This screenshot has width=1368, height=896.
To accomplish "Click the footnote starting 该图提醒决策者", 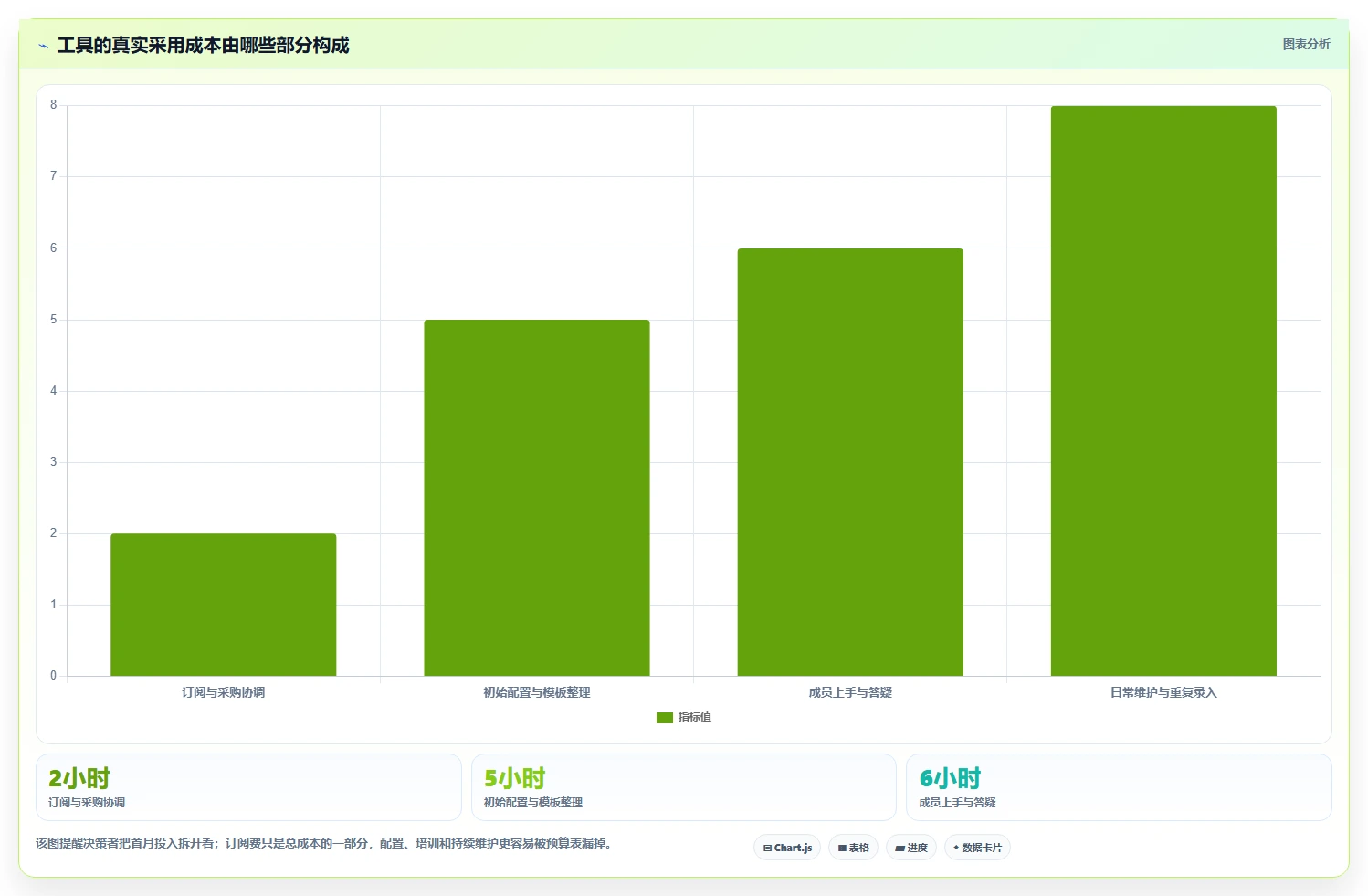I will click(x=323, y=843).
